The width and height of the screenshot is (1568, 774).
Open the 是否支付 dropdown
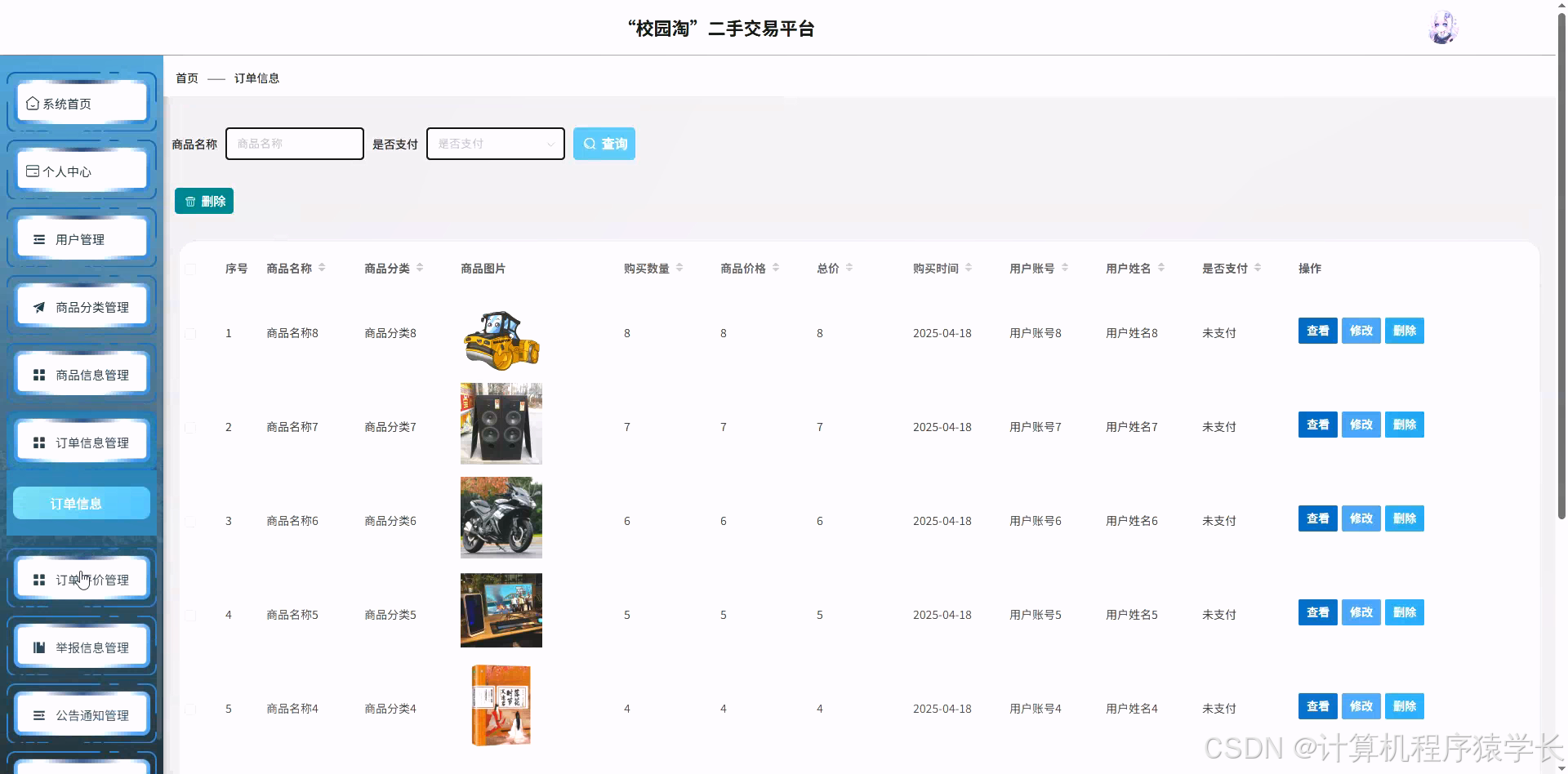coord(494,144)
